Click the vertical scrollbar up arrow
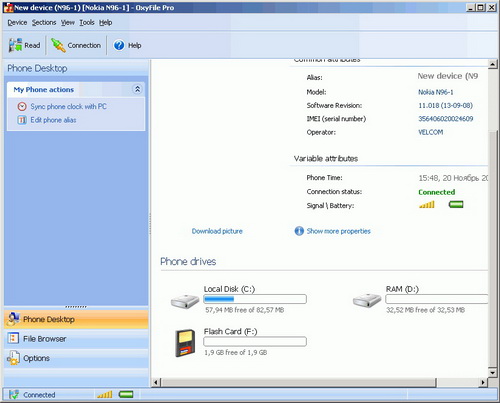The width and height of the screenshot is (500, 403). [493, 64]
